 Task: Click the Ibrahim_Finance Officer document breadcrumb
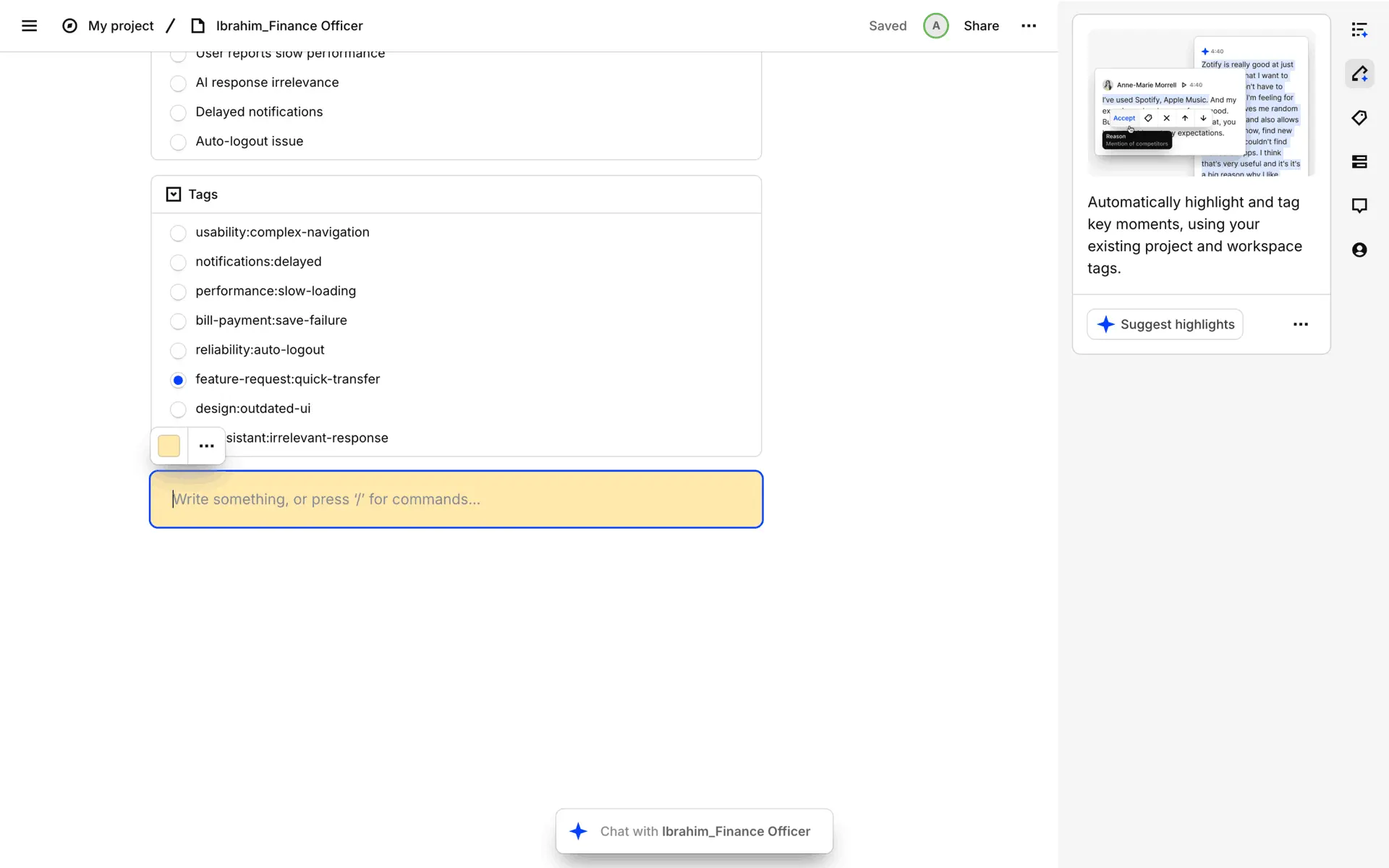289,26
